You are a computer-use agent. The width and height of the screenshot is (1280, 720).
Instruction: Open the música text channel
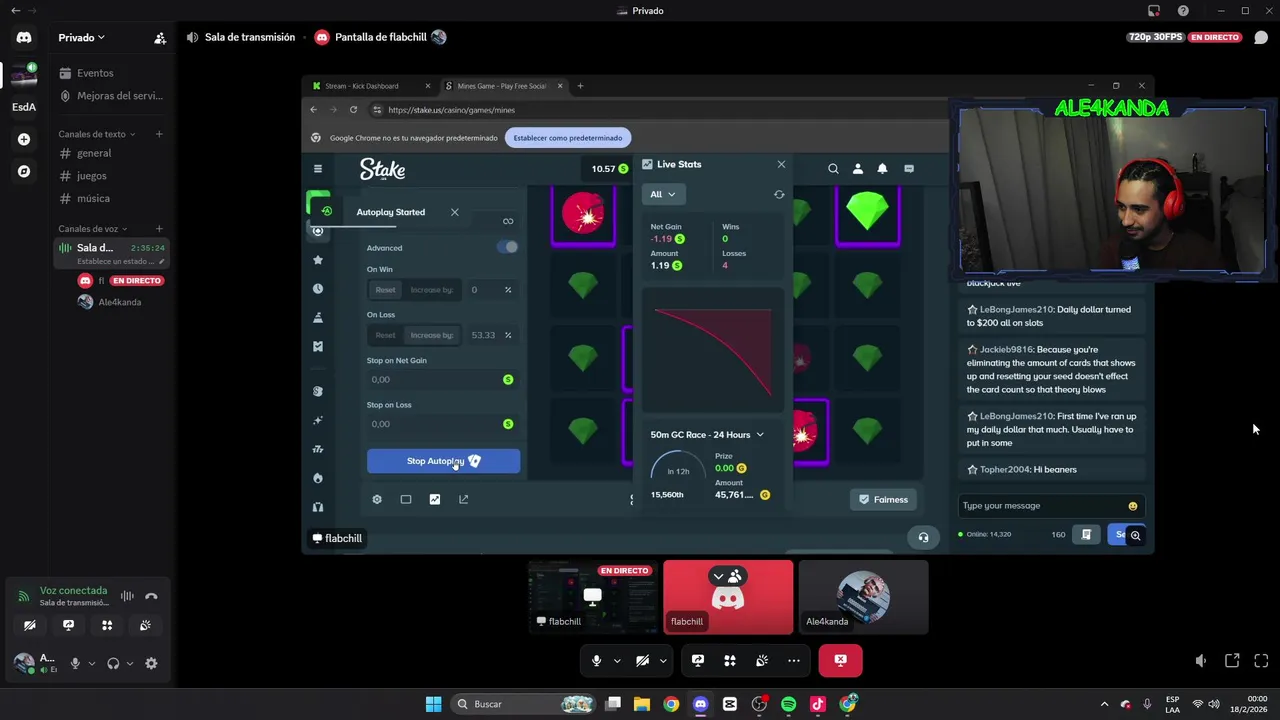pos(110,198)
